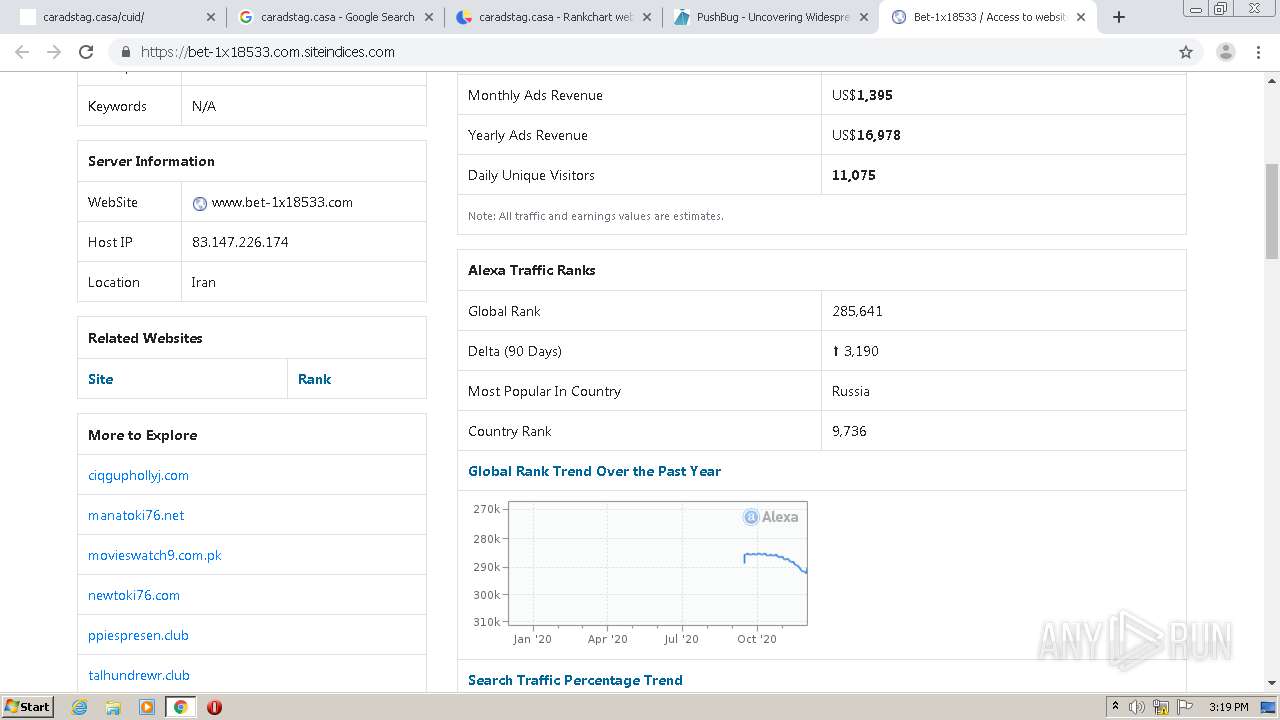
Task: Click the Chrome icon in the taskbar
Action: click(x=180, y=707)
